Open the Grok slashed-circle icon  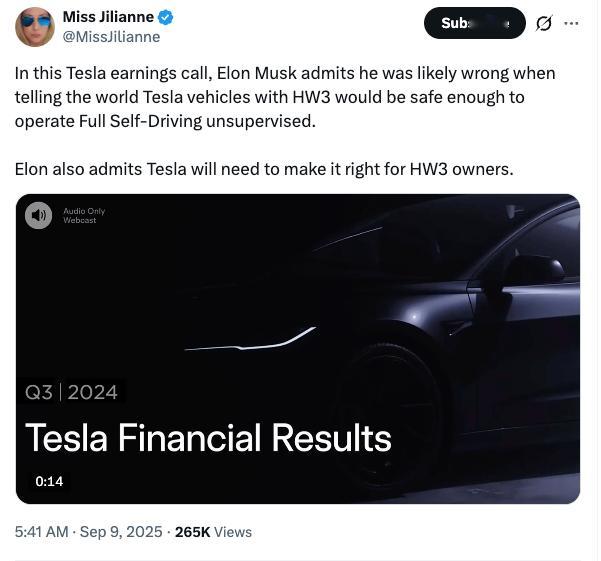544,23
